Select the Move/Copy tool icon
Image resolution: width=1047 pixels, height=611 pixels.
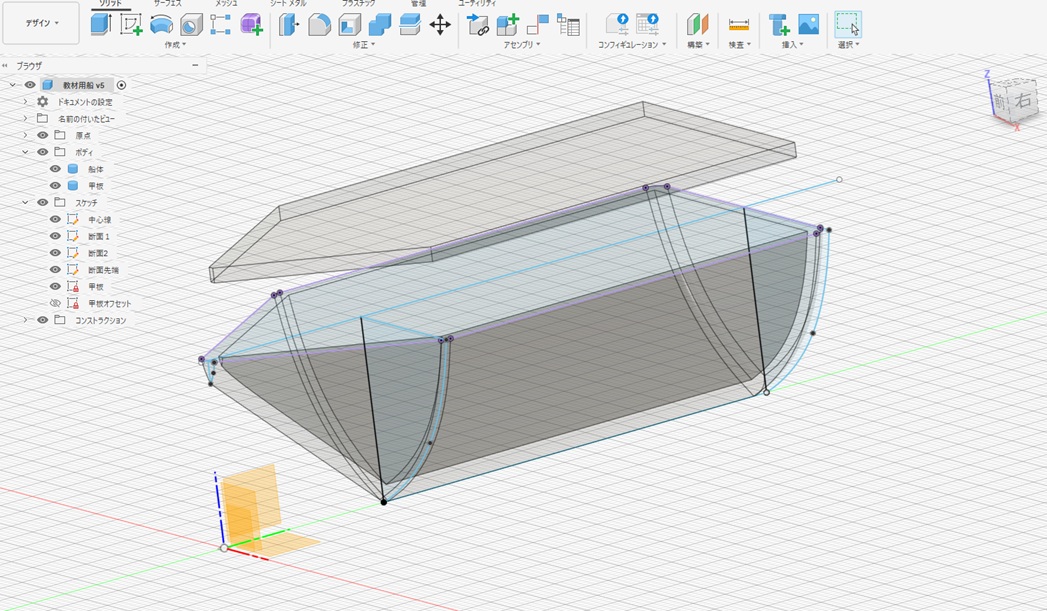440,25
